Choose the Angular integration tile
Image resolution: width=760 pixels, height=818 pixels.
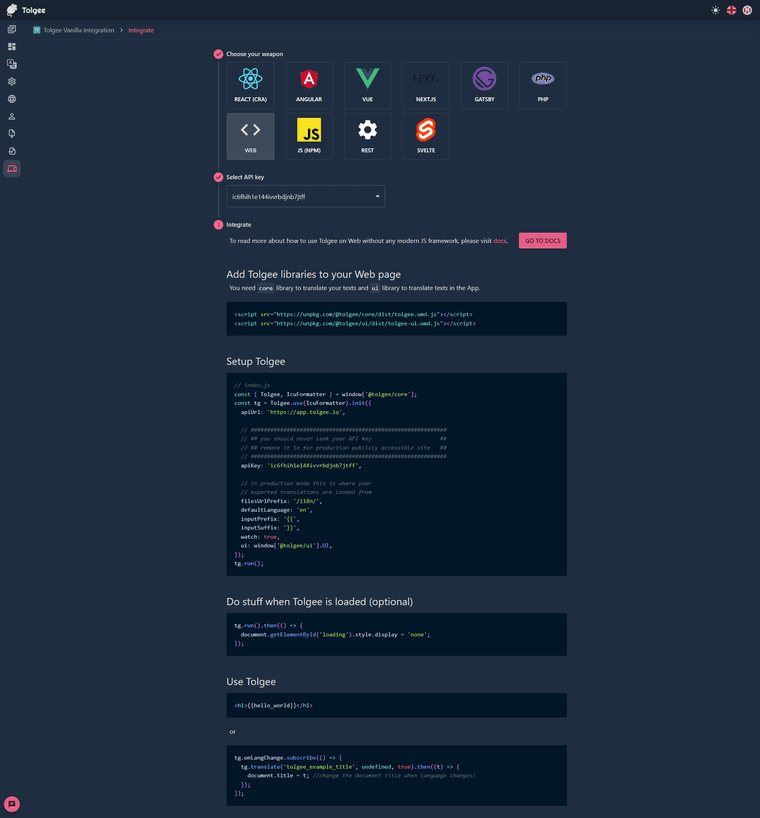coord(309,85)
